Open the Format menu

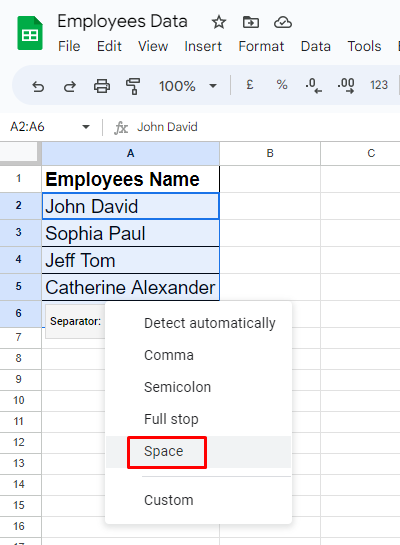(x=261, y=46)
